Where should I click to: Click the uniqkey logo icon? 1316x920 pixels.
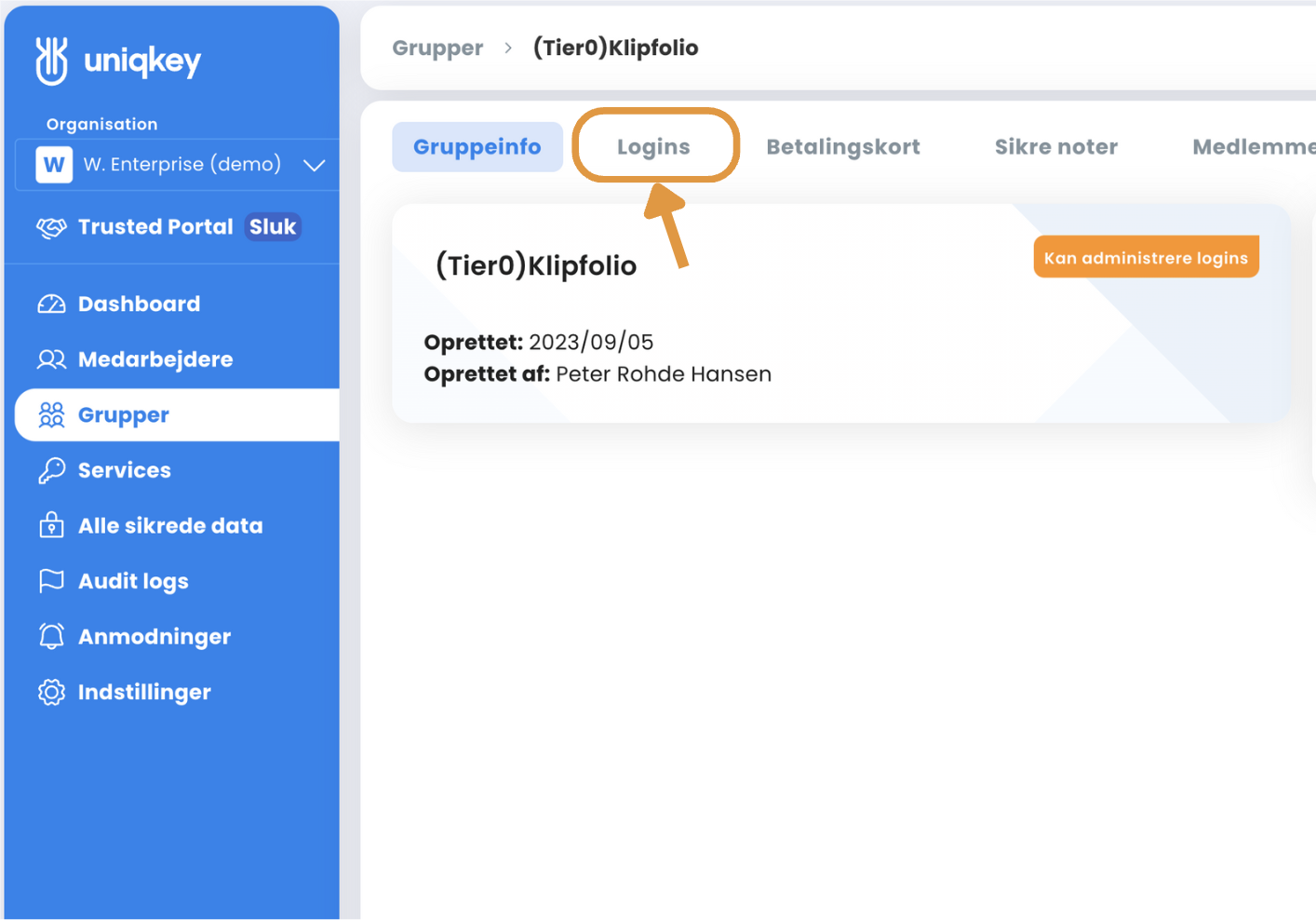pos(51,61)
